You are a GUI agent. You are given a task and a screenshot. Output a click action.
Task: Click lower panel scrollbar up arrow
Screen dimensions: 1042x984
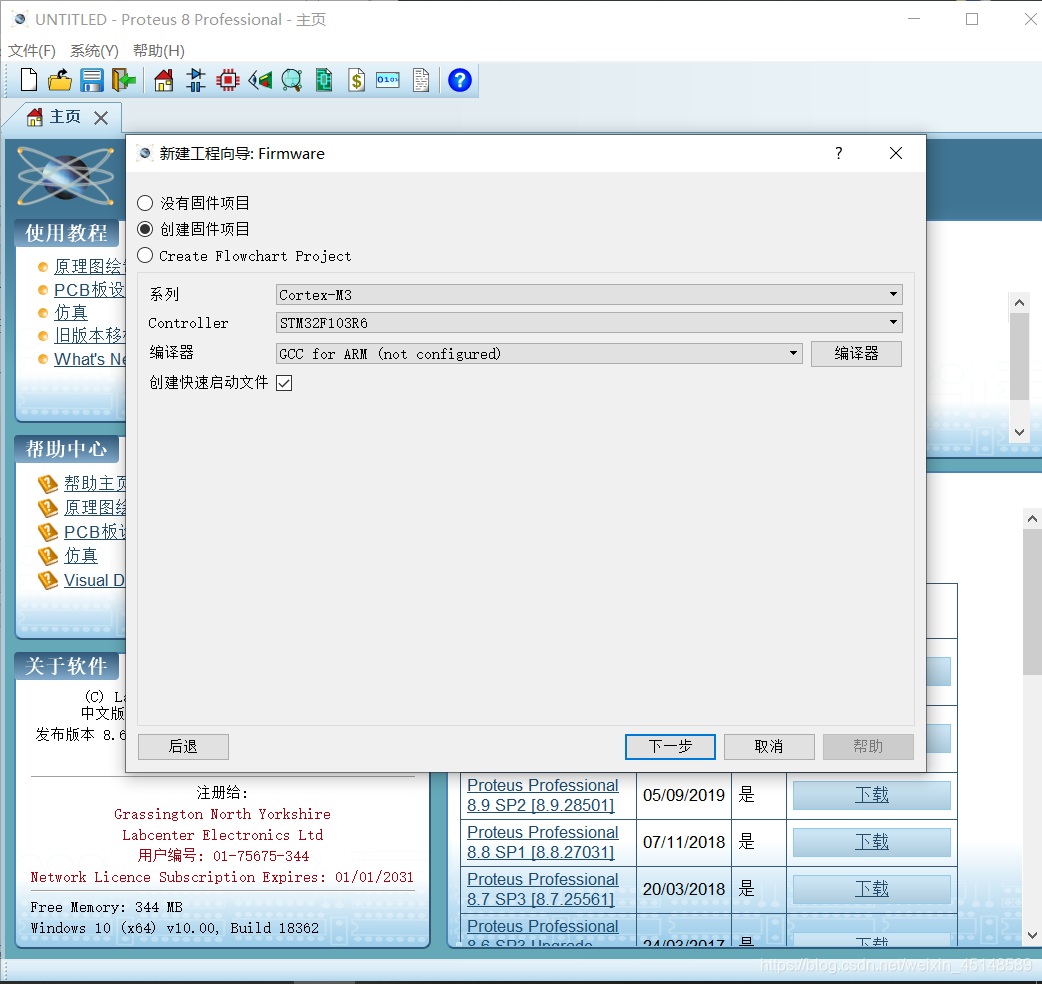pos(1032,518)
